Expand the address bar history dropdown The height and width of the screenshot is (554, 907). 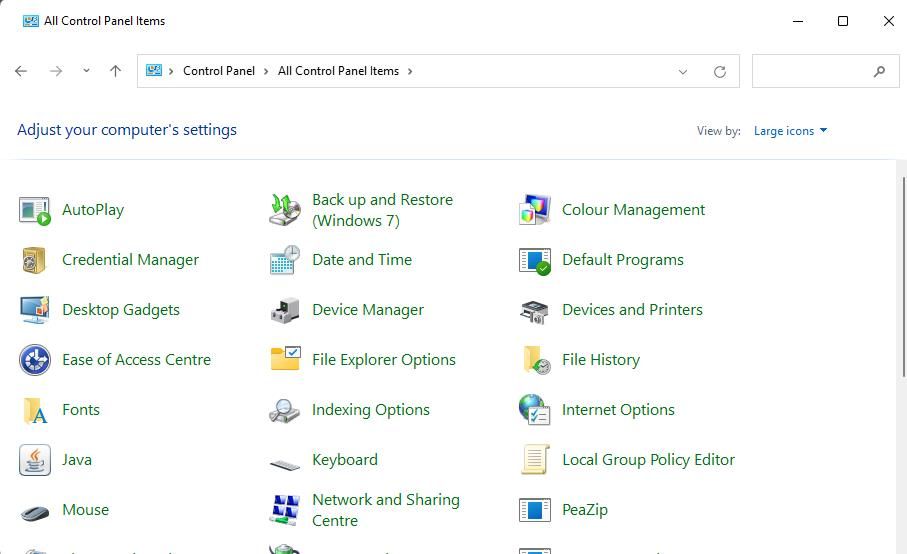click(x=683, y=72)
